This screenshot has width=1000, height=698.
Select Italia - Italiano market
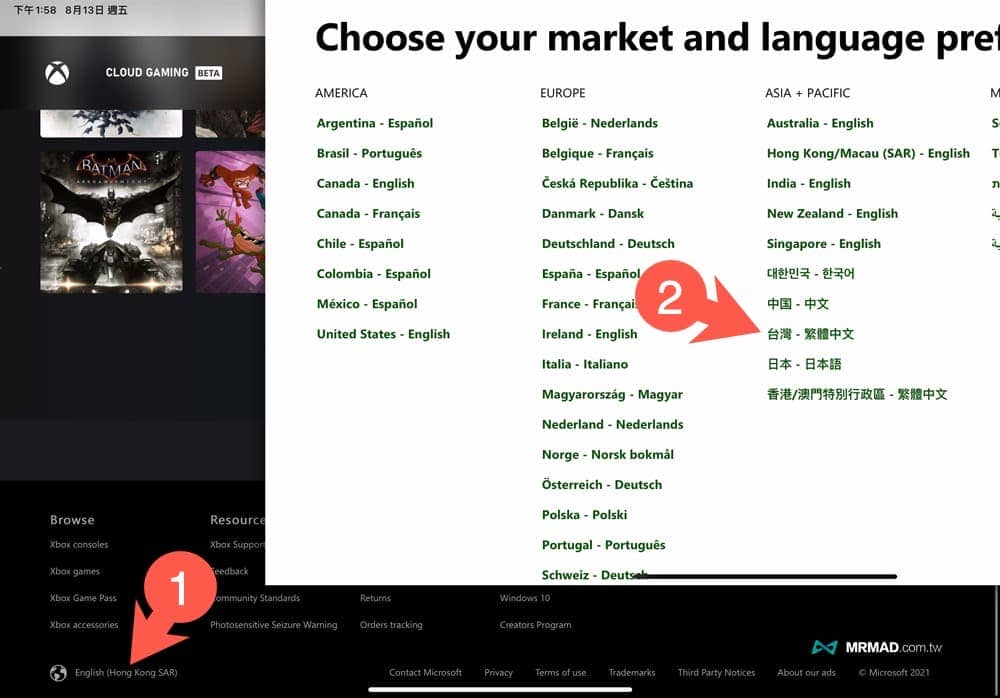pos(585,364)
